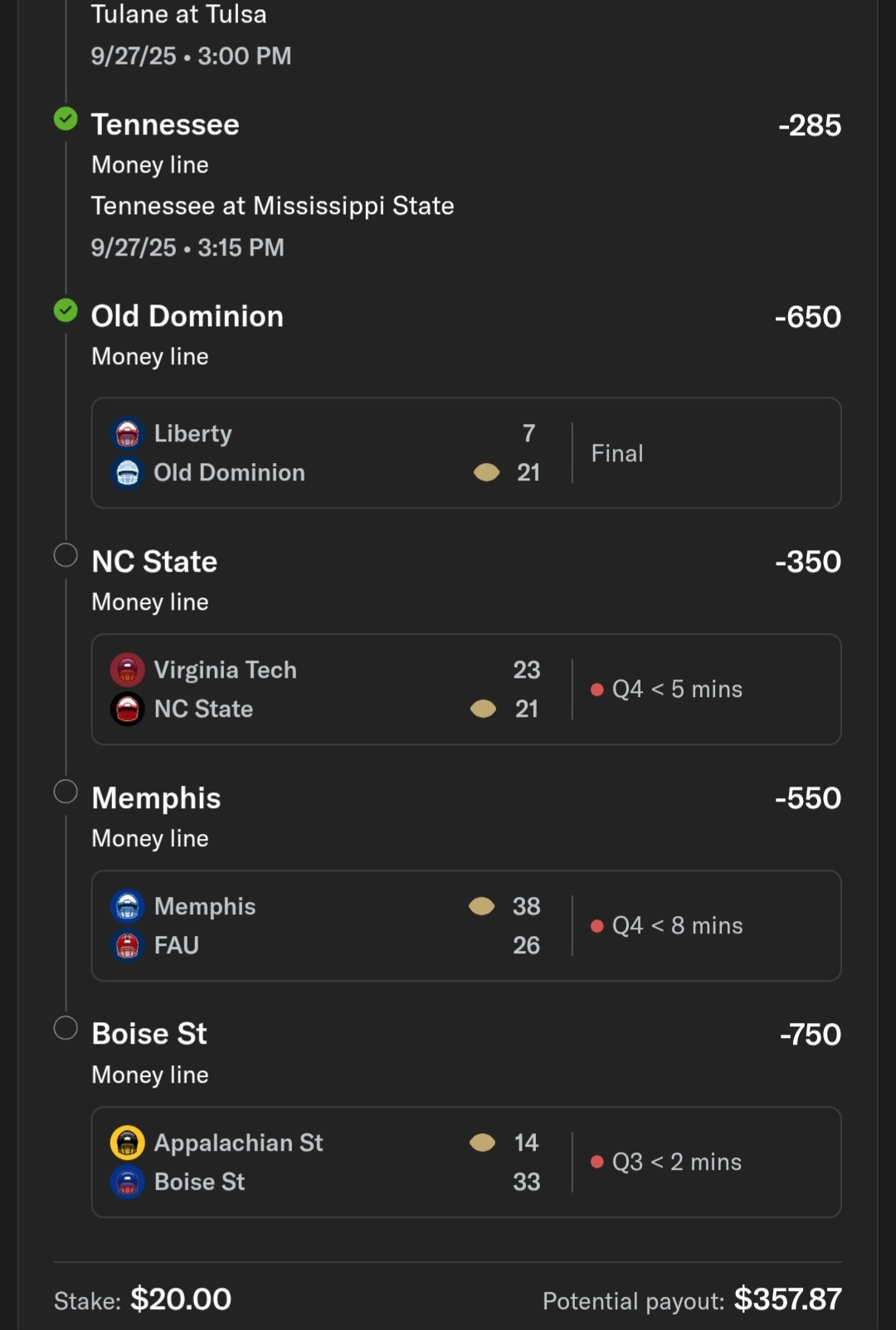Click the Appalachian St helmet icon
This screenshot has height=1330, width=896.
coord(127,1142)
